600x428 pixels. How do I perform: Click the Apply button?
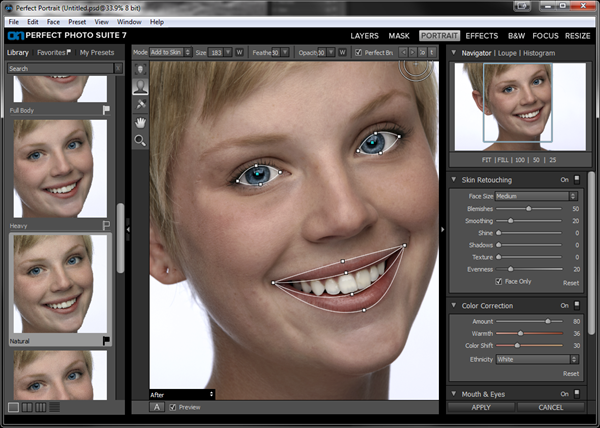[x=479, y=408]
